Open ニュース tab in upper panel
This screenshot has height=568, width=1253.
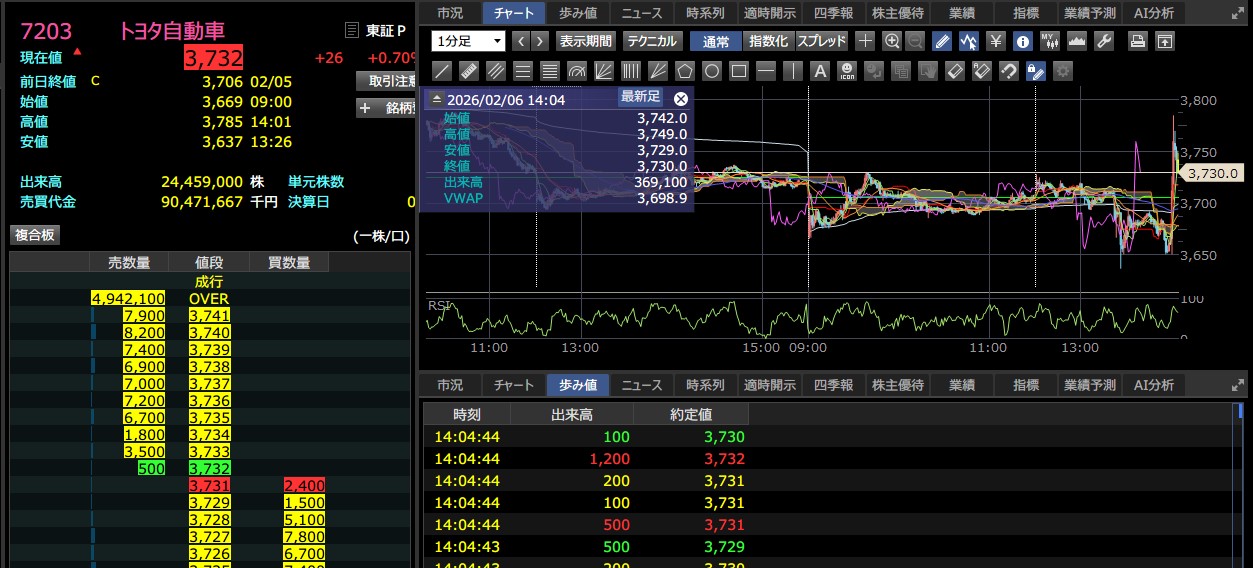pos(641,13)
